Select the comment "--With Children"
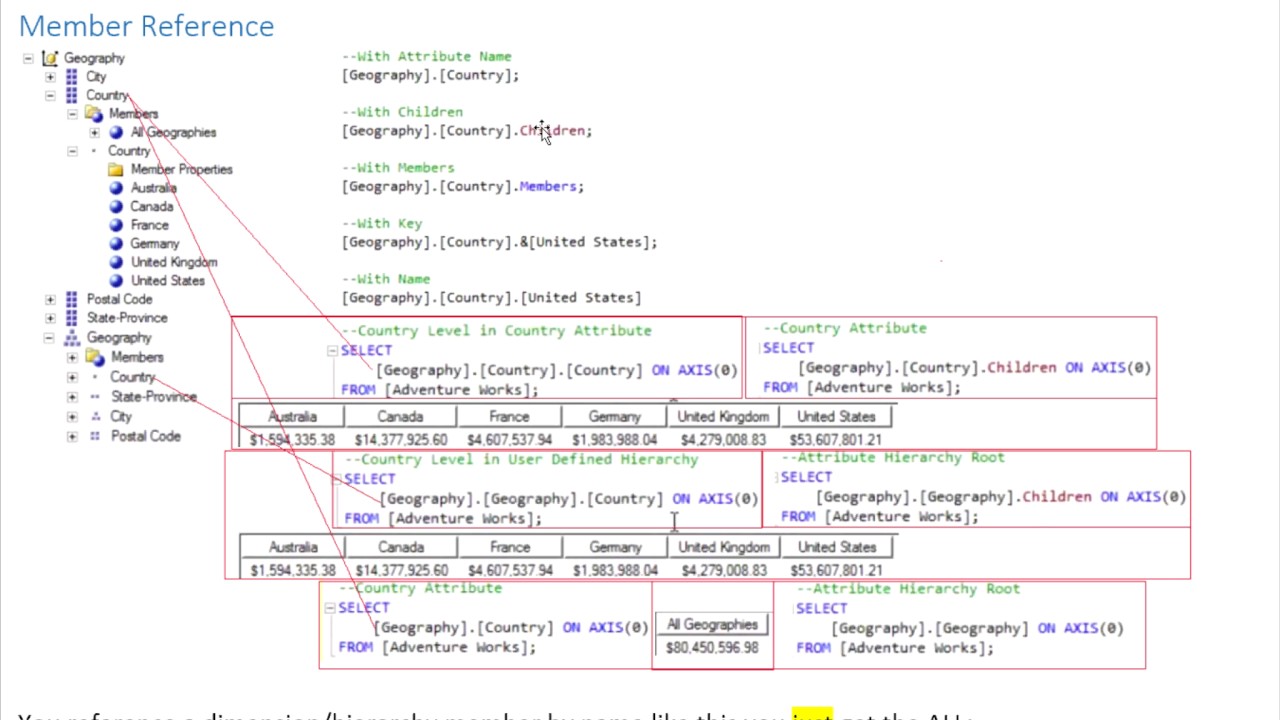This screenshot has width=1280, height=720. 403,112
